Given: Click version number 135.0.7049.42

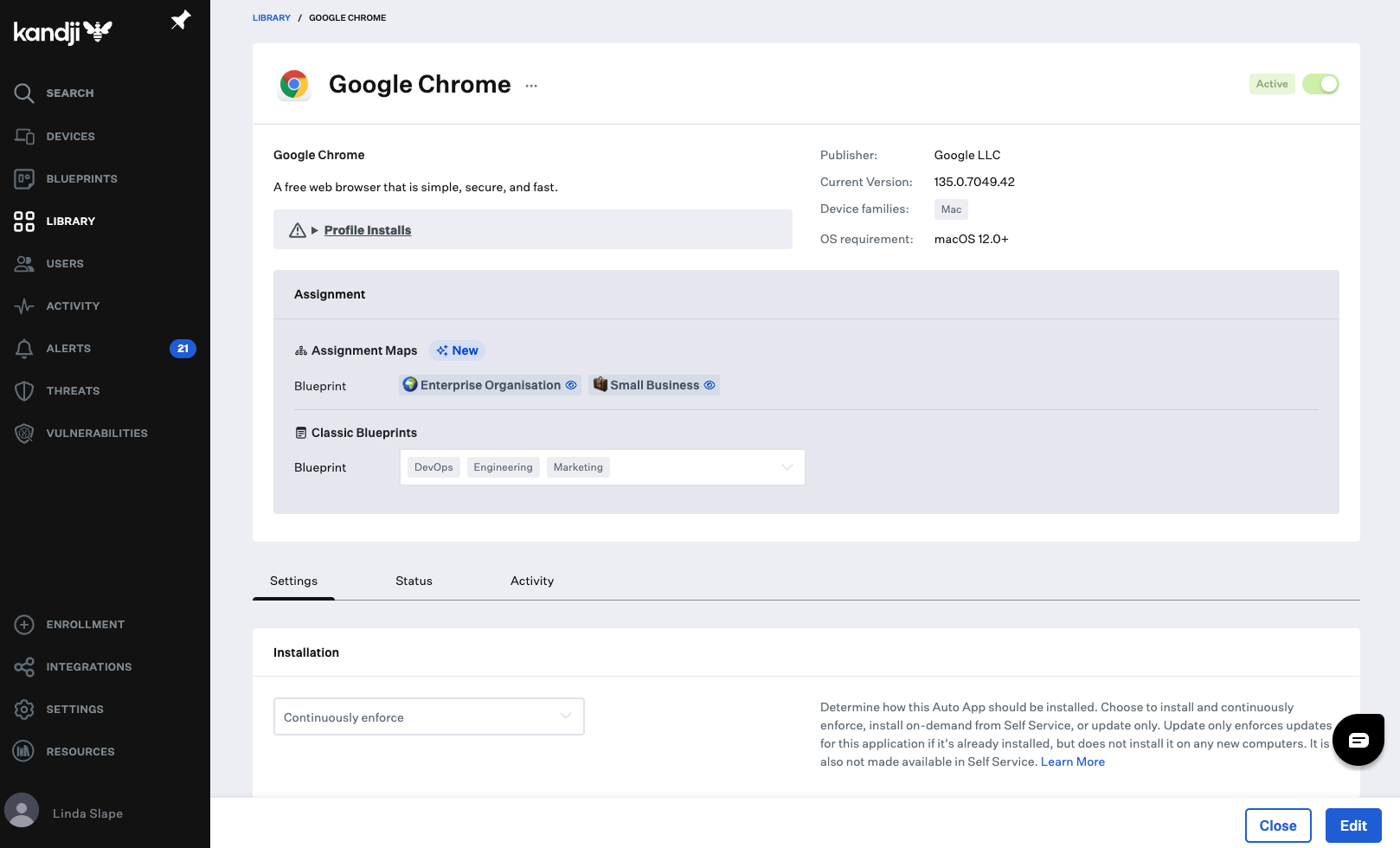Looking at the screenshot, I should click(974, 182).
